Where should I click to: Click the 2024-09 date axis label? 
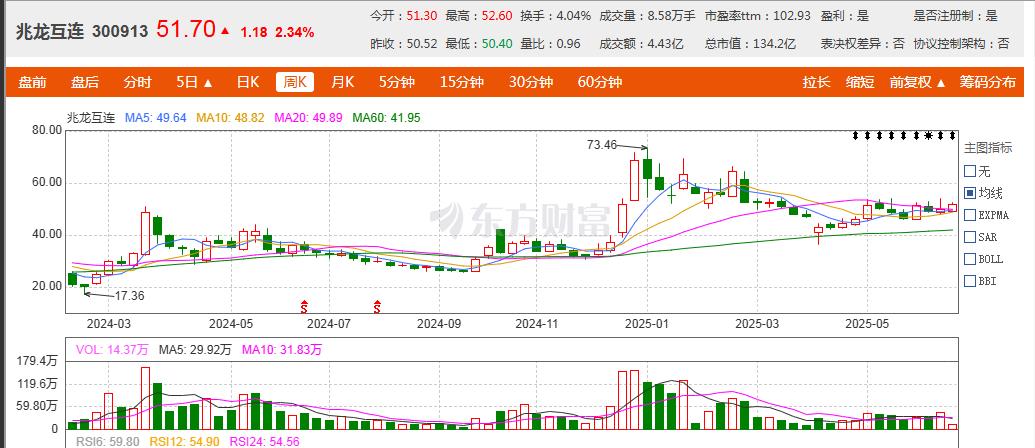pos(438,324)
